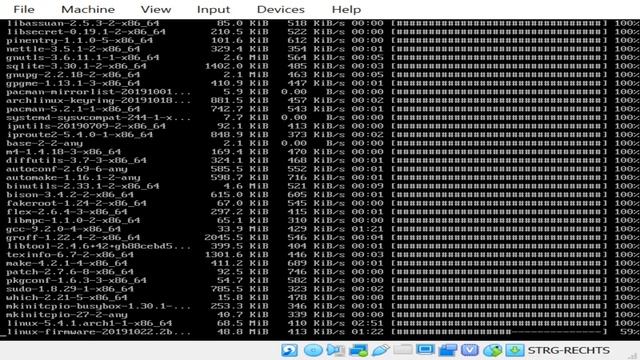The width and height of the screenshot is (640, 360).
Task: Click the binutils-2.33.1-2-x86_64 package name
Action: [82, 186]
